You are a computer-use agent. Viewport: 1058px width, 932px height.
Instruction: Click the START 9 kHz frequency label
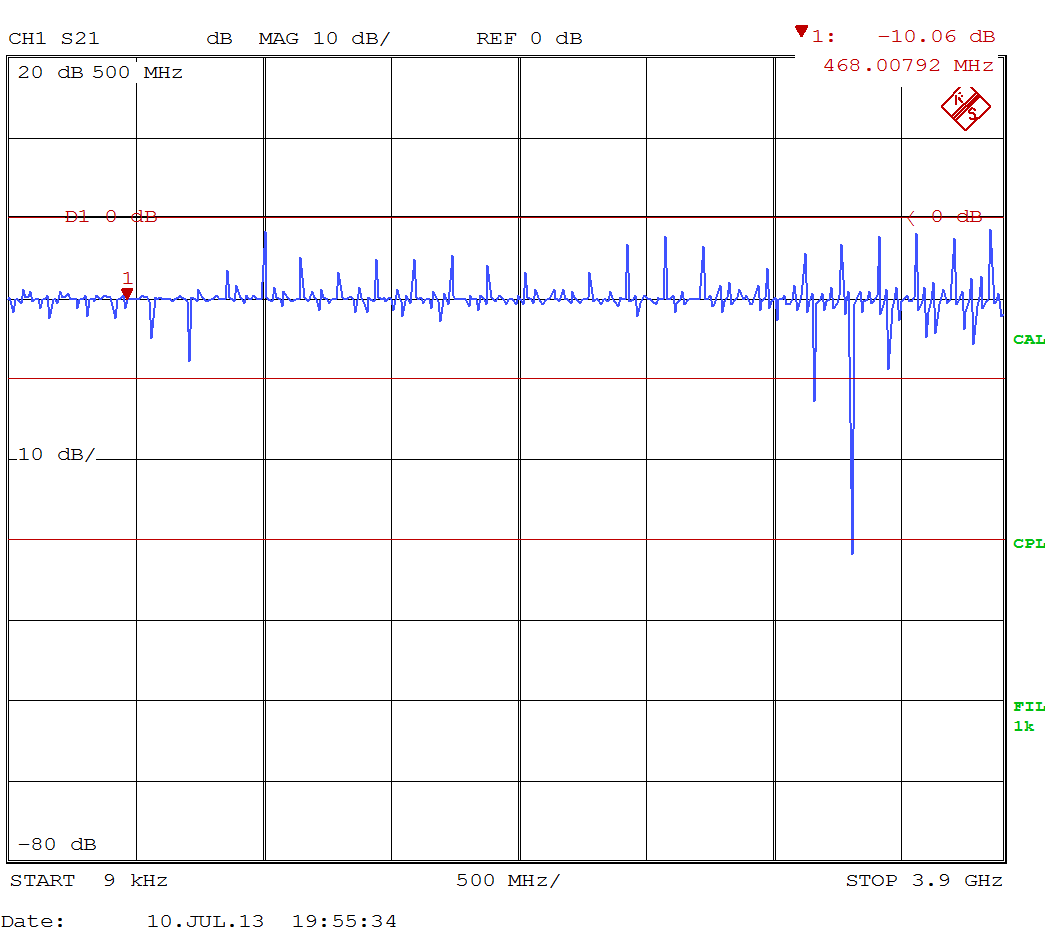[89, 881]
